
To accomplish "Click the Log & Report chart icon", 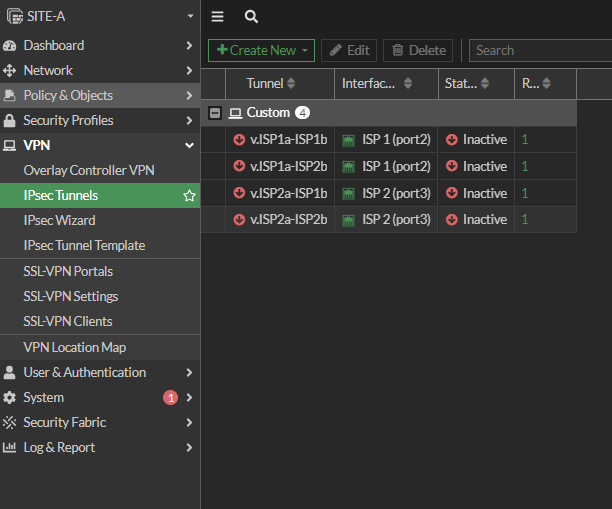I will [10, 448].
